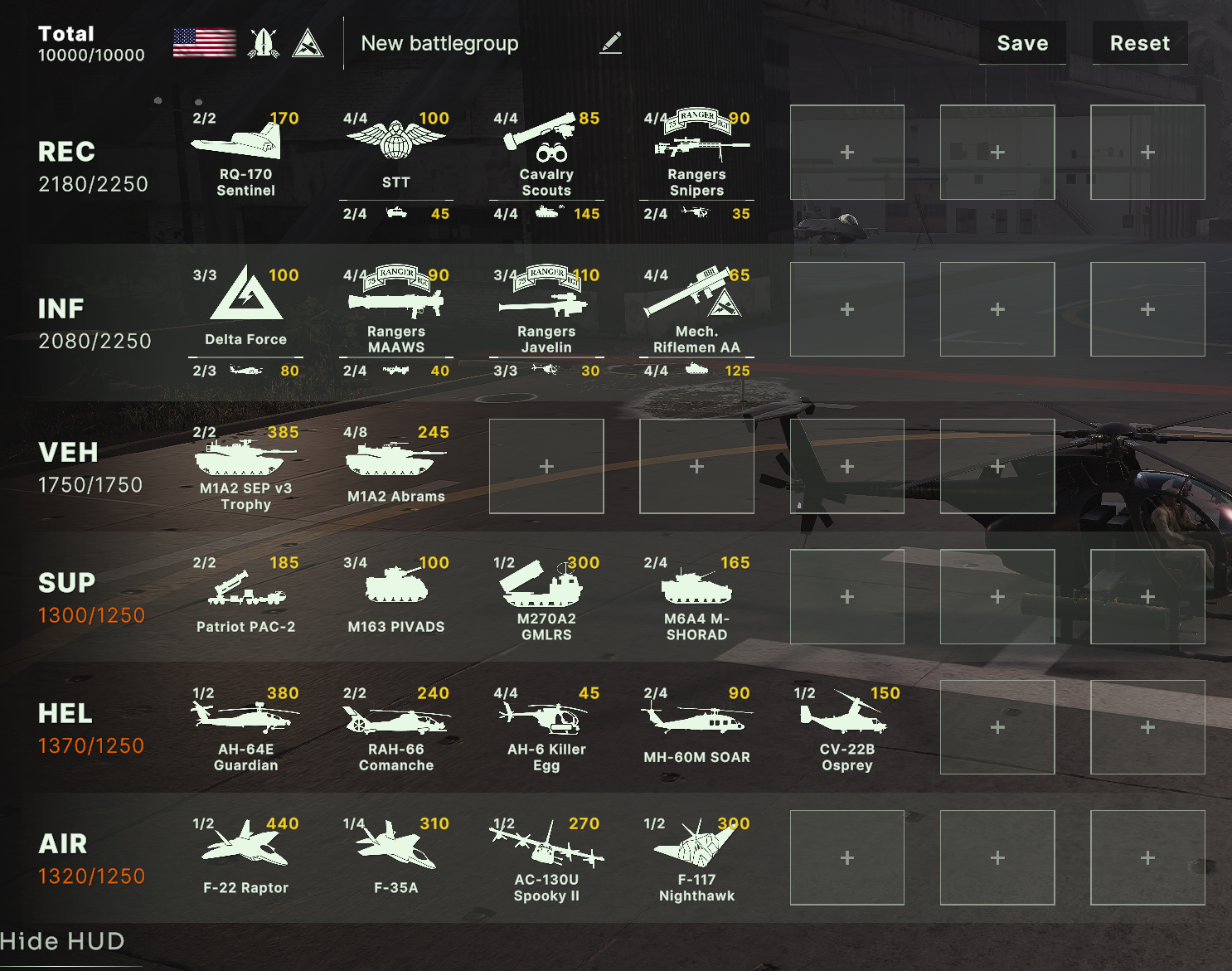Screen dimensions: 1232x971
Task: Add unit in first empty SUP slot
Action: pos(847,597)
